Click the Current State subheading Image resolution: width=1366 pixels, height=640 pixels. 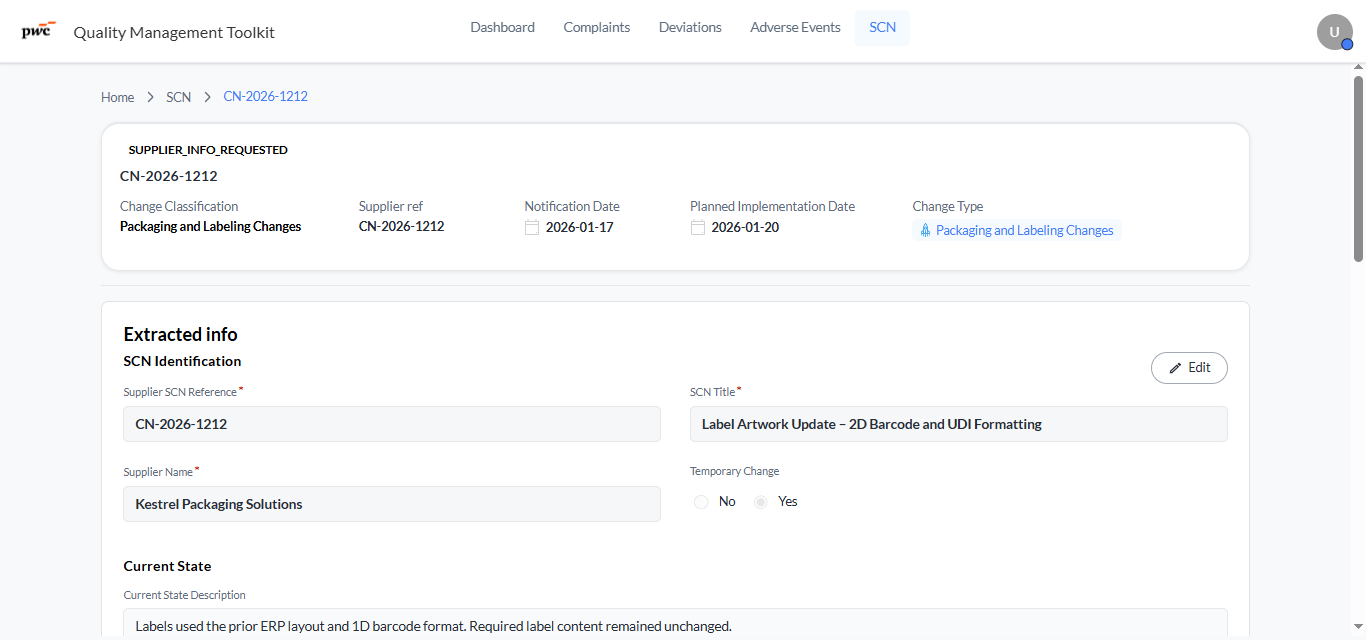click(x=167, y=566)
